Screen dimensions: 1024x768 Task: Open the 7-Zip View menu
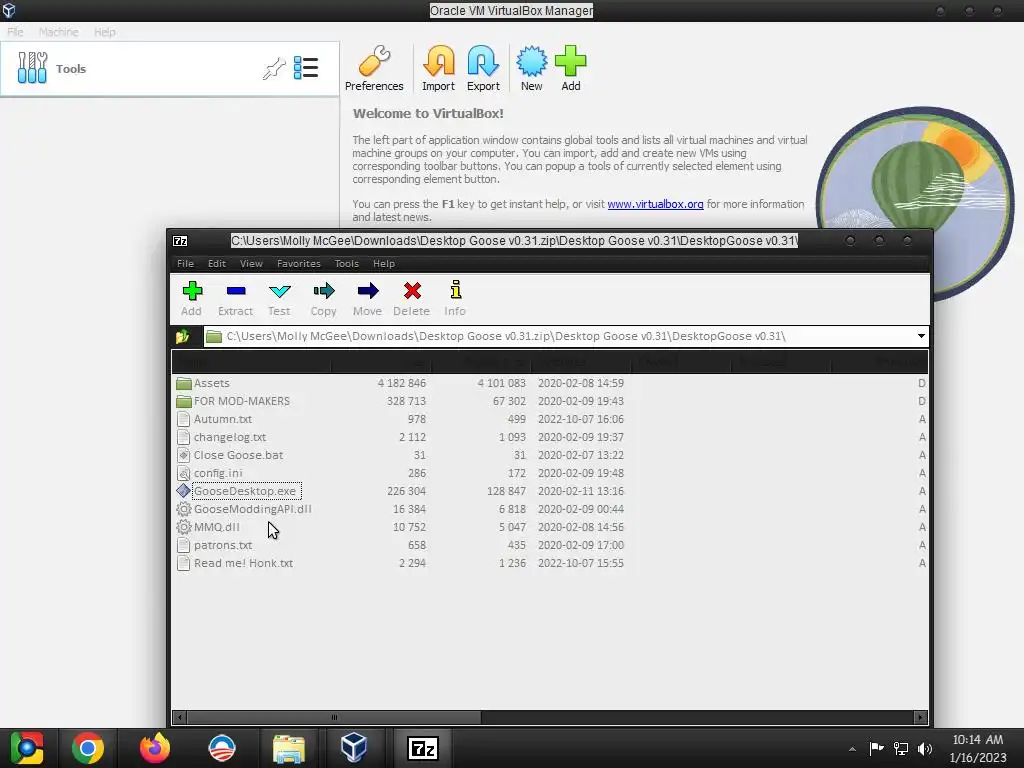click(x=251, y=264)
